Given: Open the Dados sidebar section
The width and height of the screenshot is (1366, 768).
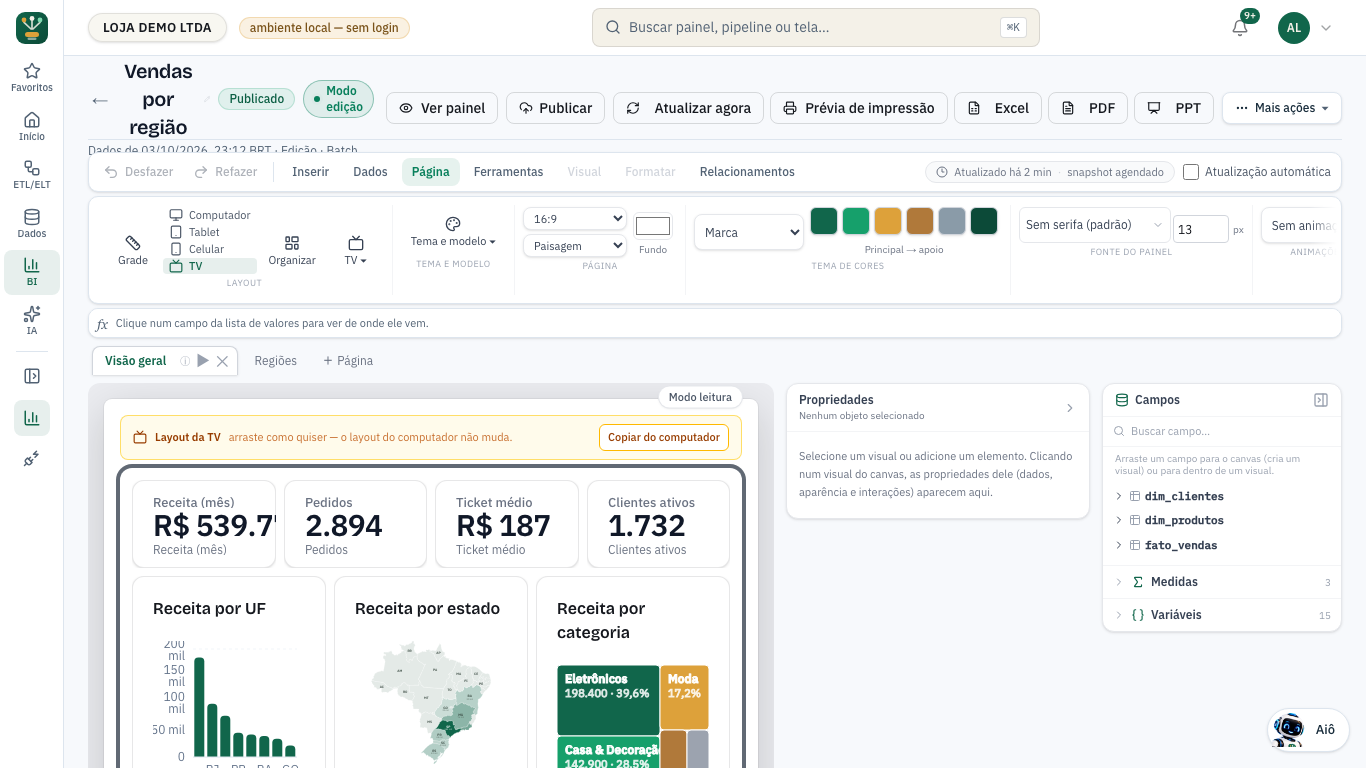Looking at the screenshot, I should click(x=32, y=224).
